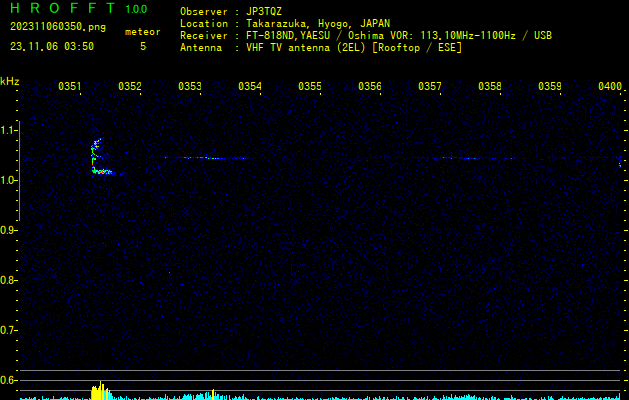This screenshot has height=400, width=629.
Task: Select the 202311060350.png filename label
Action: click(57, 28)
